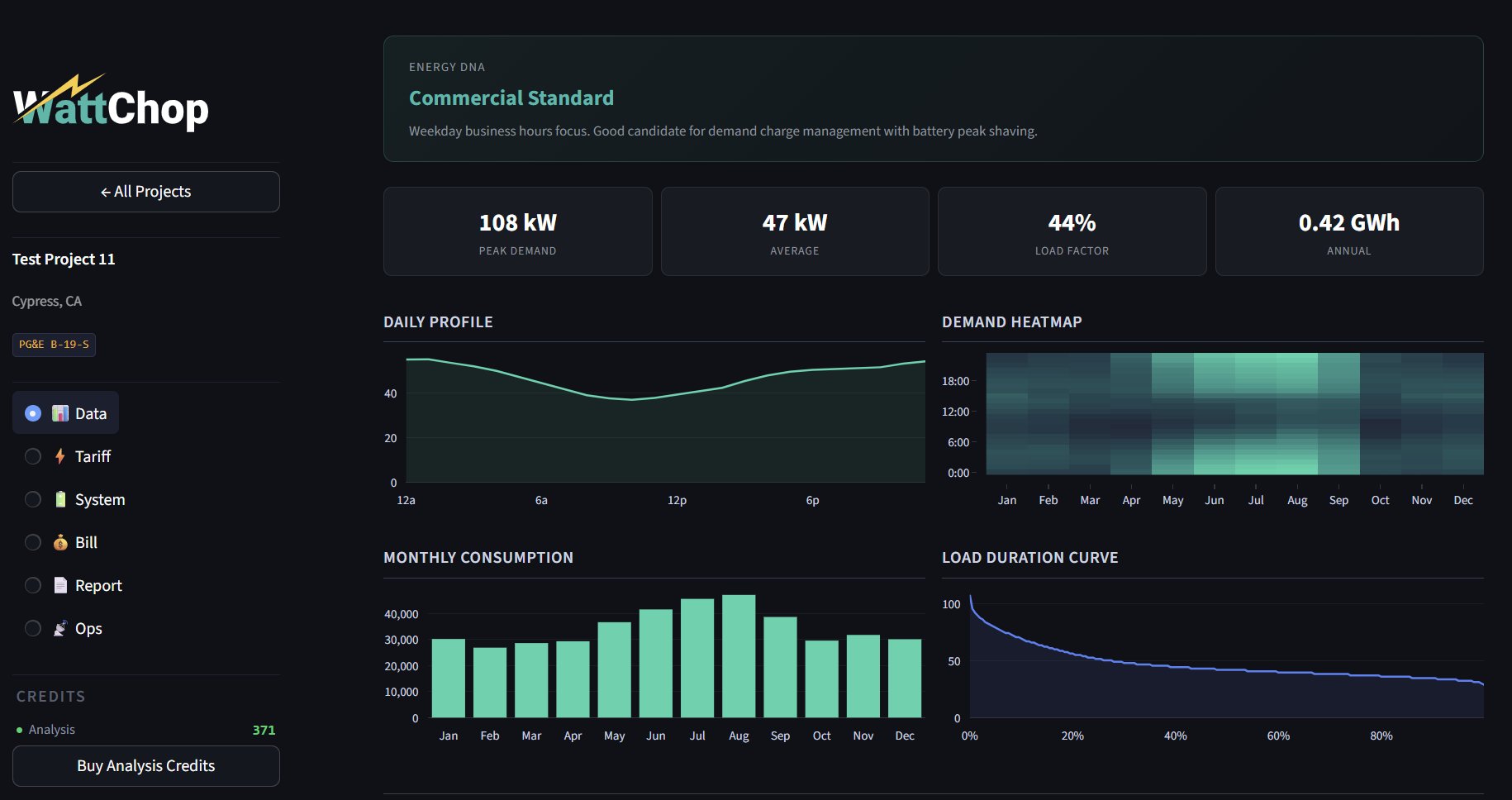Open the Ops section from sidebar
This screenshot has height=800, width=1512.
(x=87, y=628)
